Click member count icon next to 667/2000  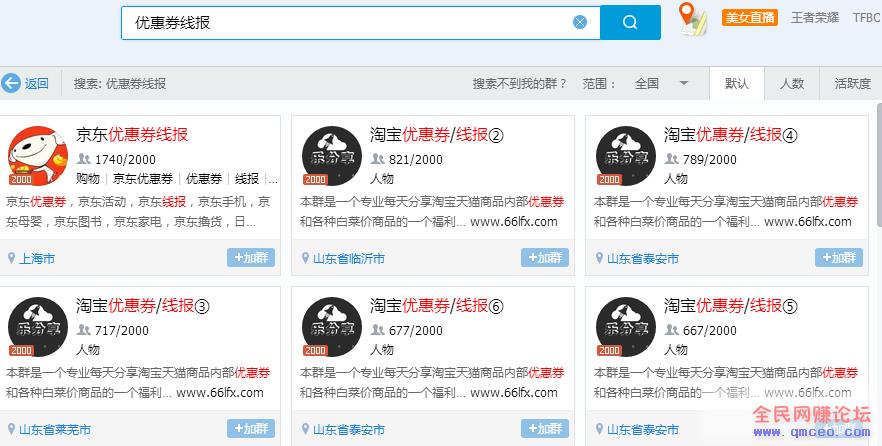point(672,330)
